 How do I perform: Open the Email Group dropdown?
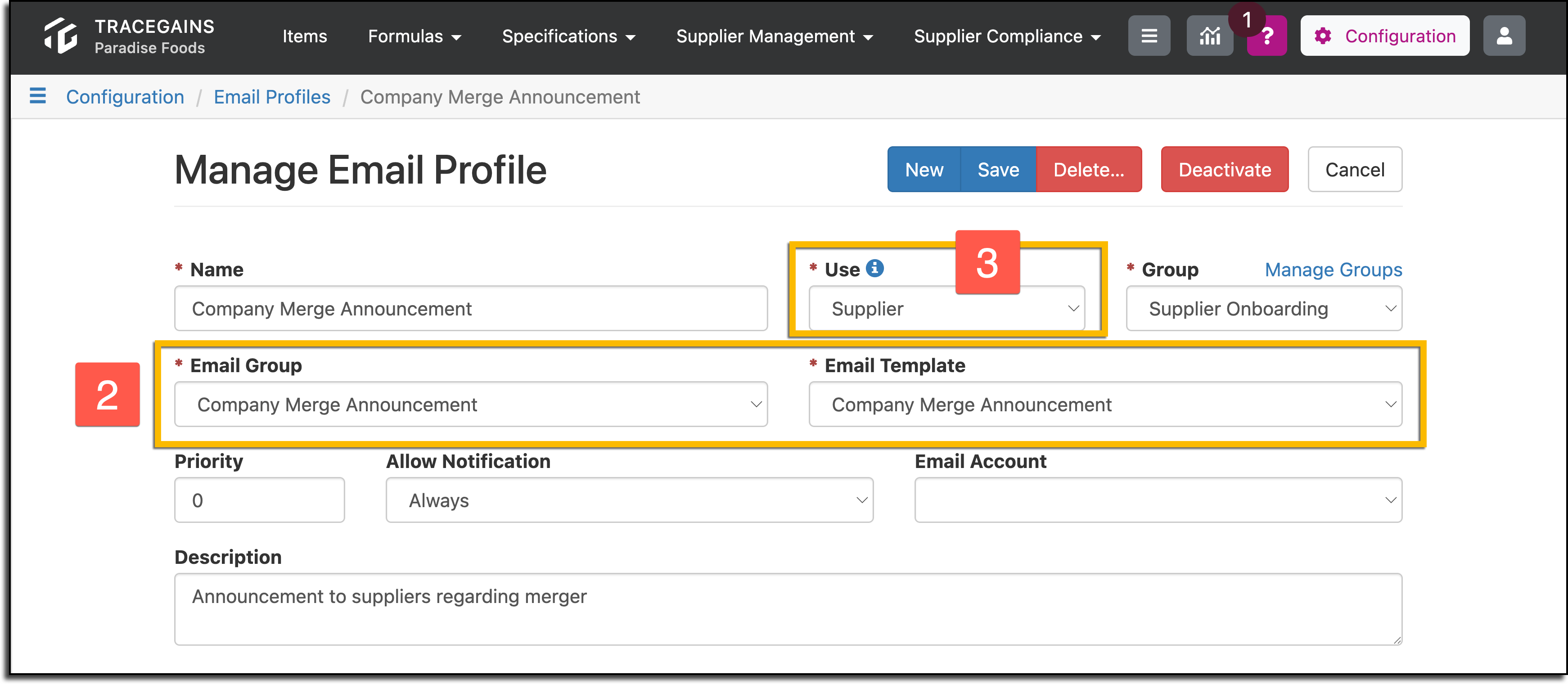coord(470,405)
